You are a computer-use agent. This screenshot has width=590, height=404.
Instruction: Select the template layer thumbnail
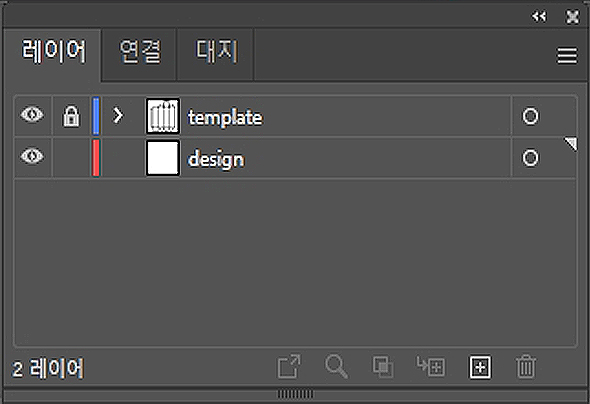163,116
